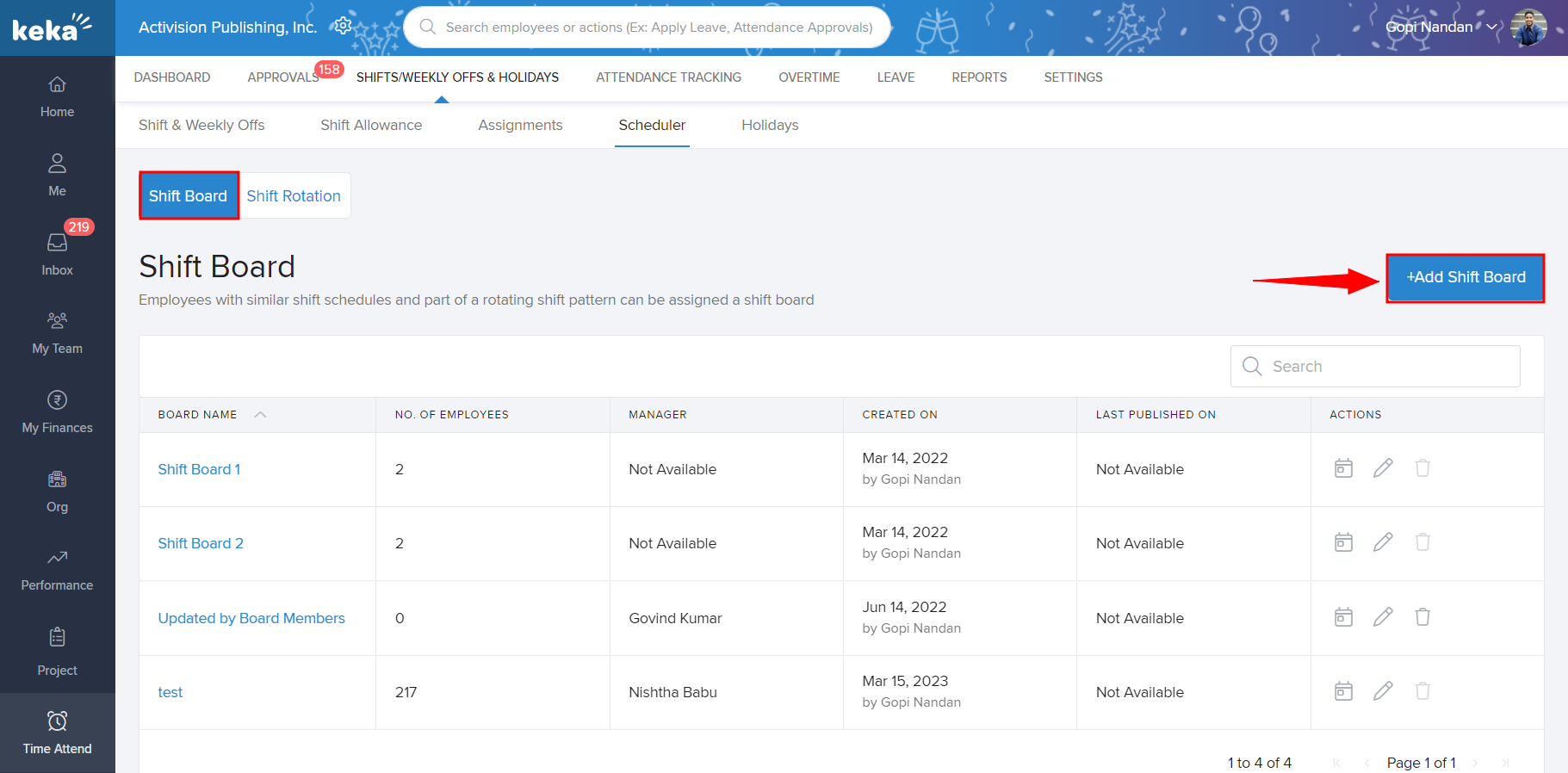Click the Add Shift Board button
Screen dimensions: 1568x773
pyautogui.click(x=1465, y=277)
